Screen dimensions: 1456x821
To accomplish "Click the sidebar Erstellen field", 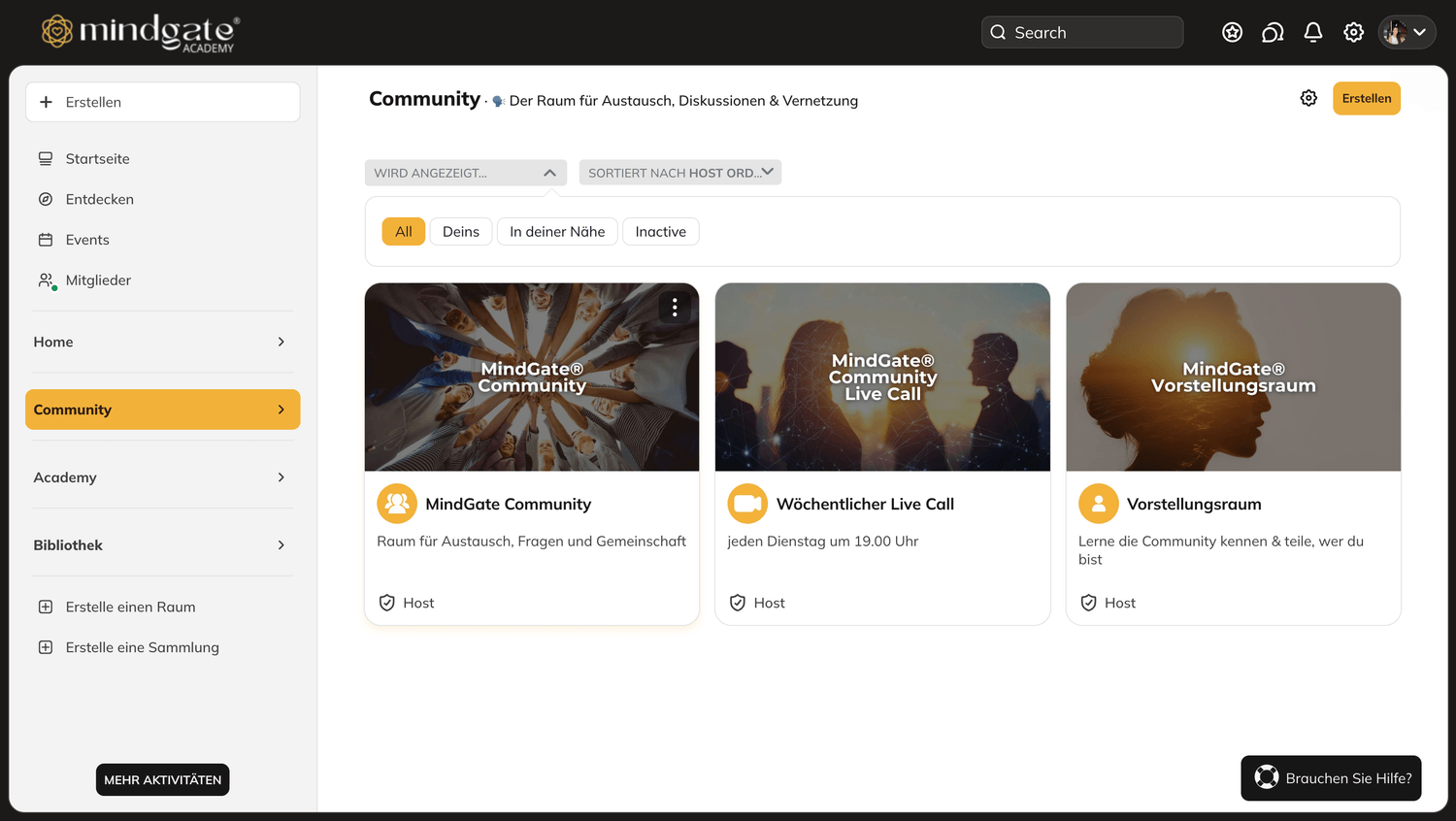I will 163,102.
